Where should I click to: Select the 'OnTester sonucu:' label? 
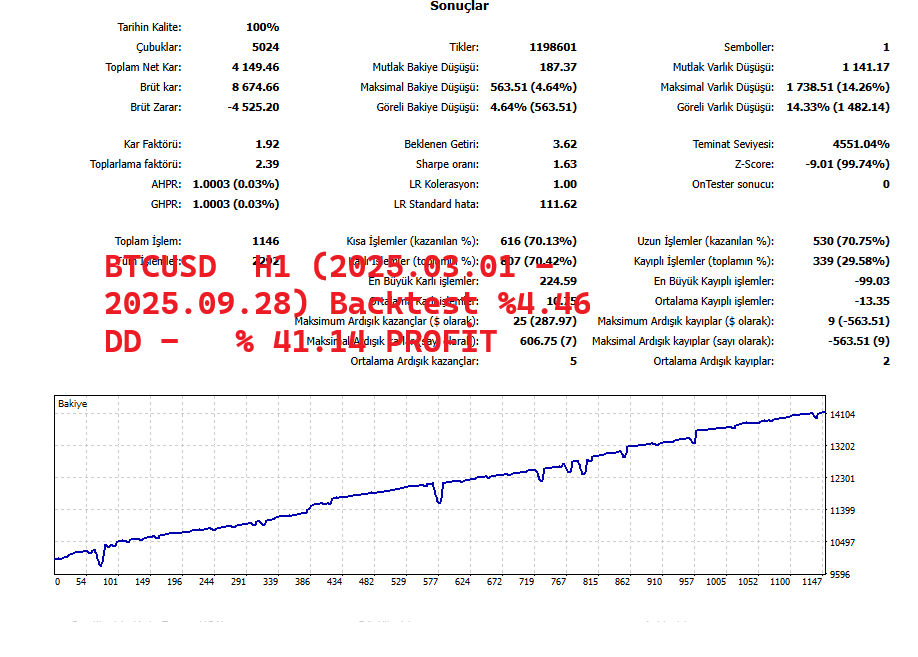pyautogui.click(x=733, y=184)
